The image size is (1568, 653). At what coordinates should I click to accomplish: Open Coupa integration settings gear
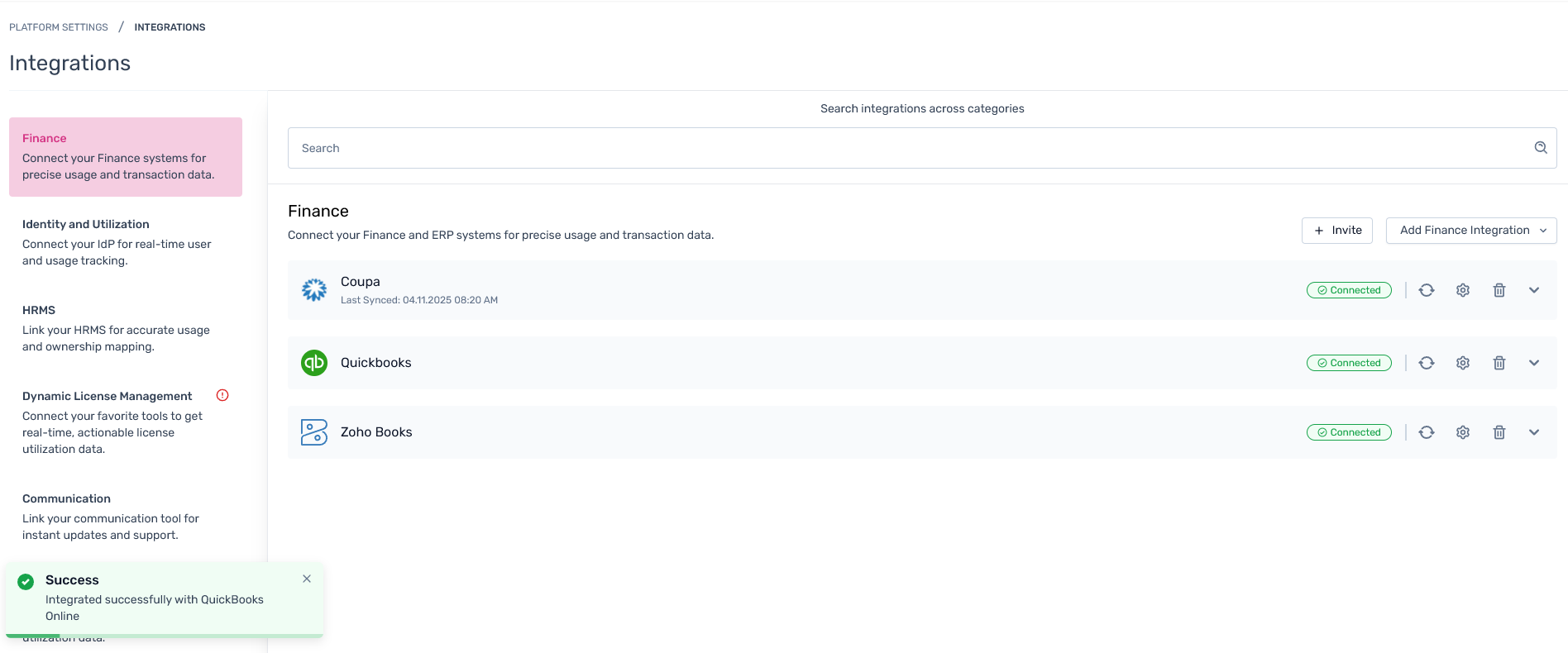click(x=1463, y=290)
